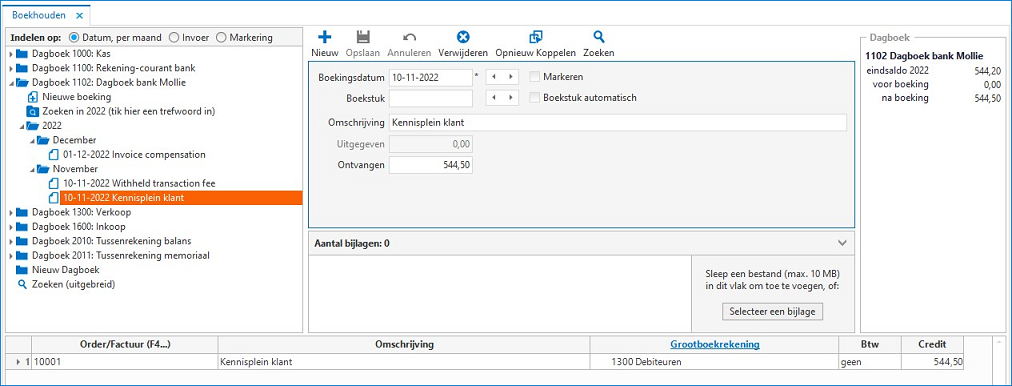This screenshot has height=386, width=1012.
Task: Expand Dagboek 1600: Inkoop arrow
Action: pyautogui.click(x=10, y=227)
